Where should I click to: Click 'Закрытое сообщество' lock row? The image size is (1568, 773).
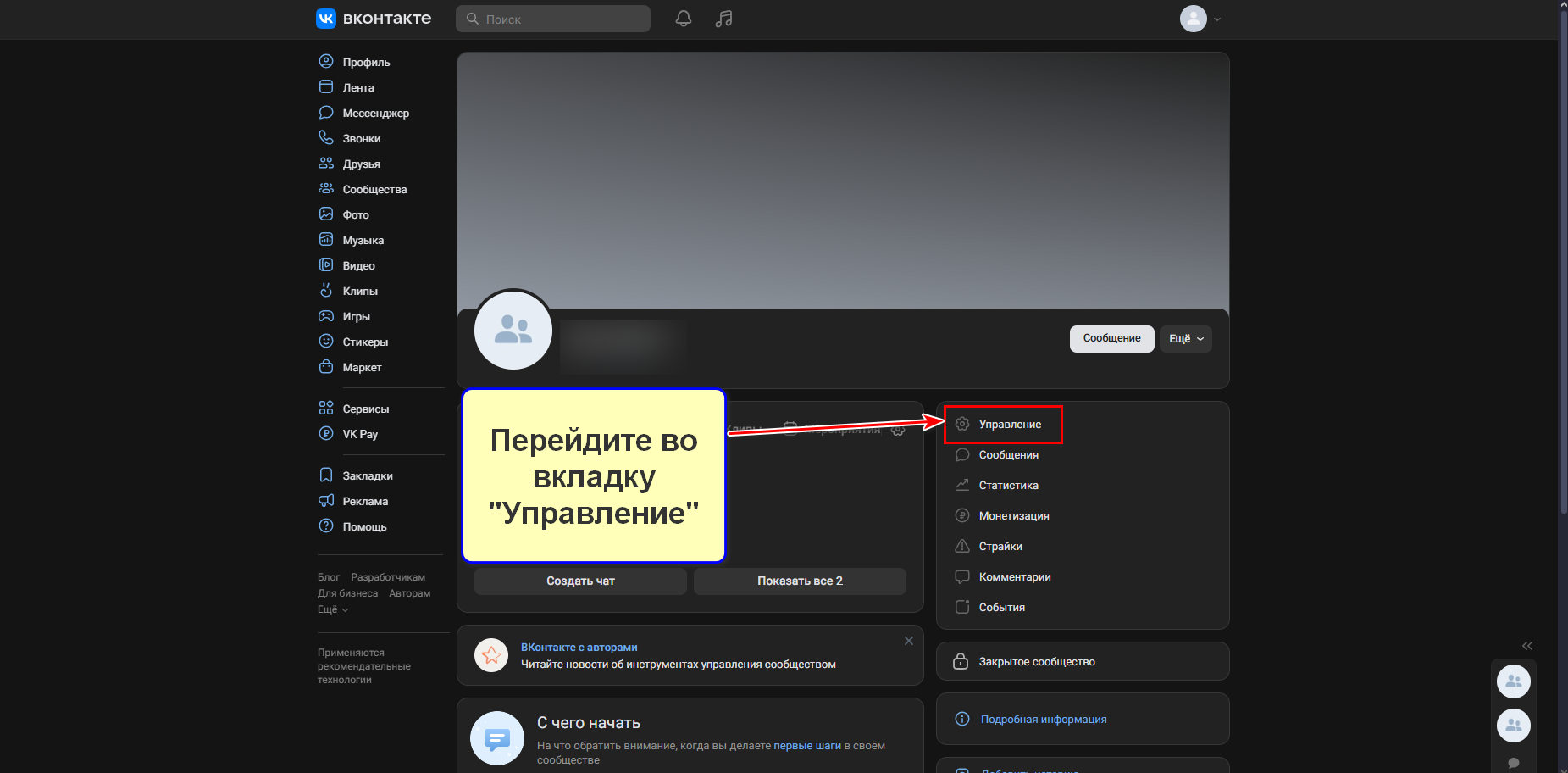[1083, 661]
